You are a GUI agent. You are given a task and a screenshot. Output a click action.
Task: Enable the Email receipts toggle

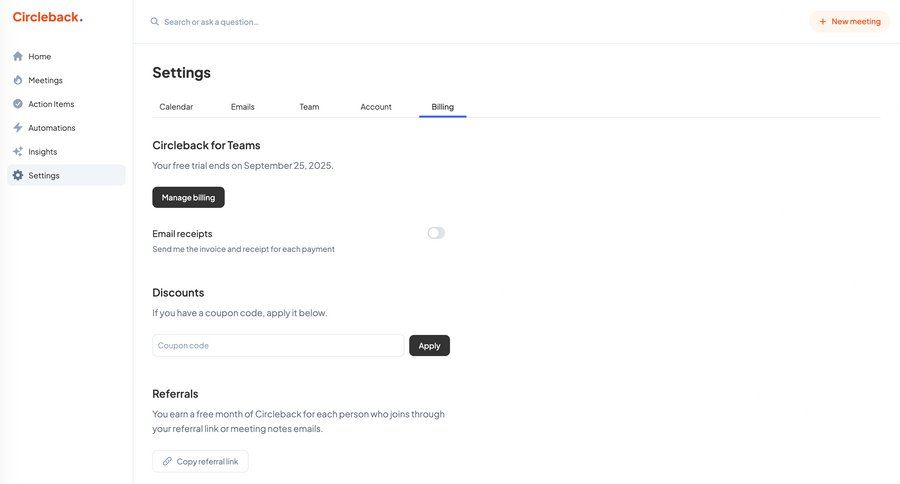(436, 233)
